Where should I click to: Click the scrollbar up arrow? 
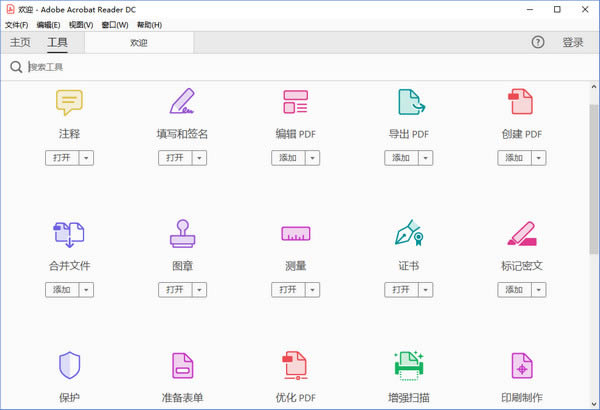coord(594,87)
